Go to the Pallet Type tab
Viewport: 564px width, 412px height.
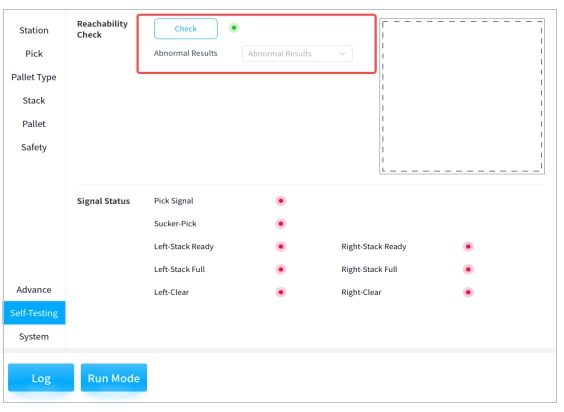[x=34, y=77]
